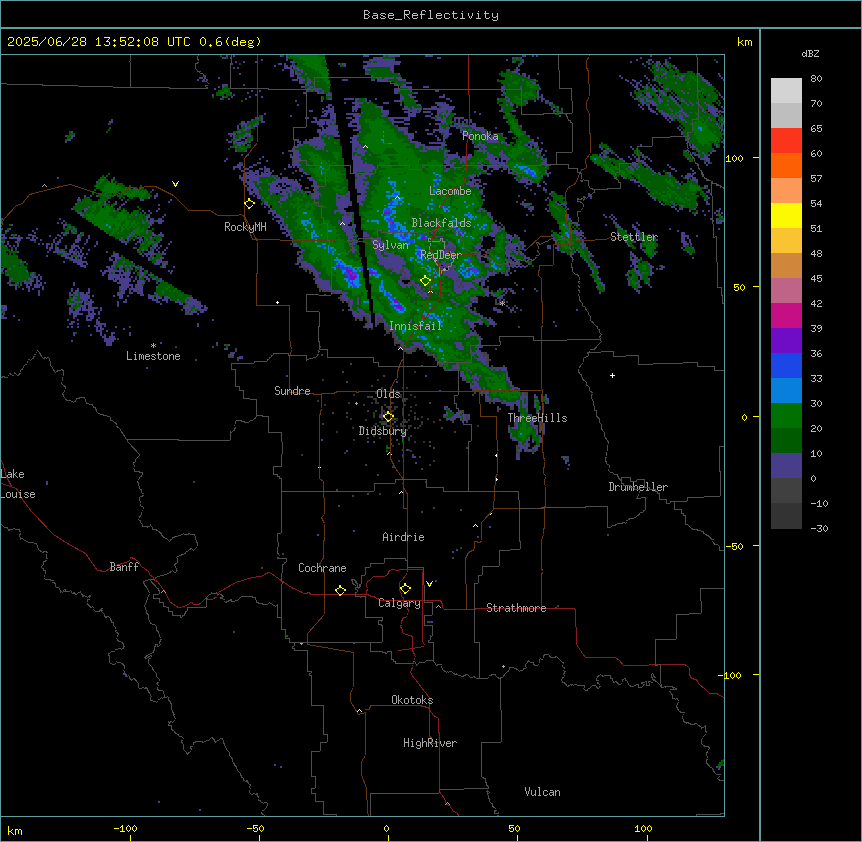Click the Airdrie city label
862x842 pixels.
403,537
